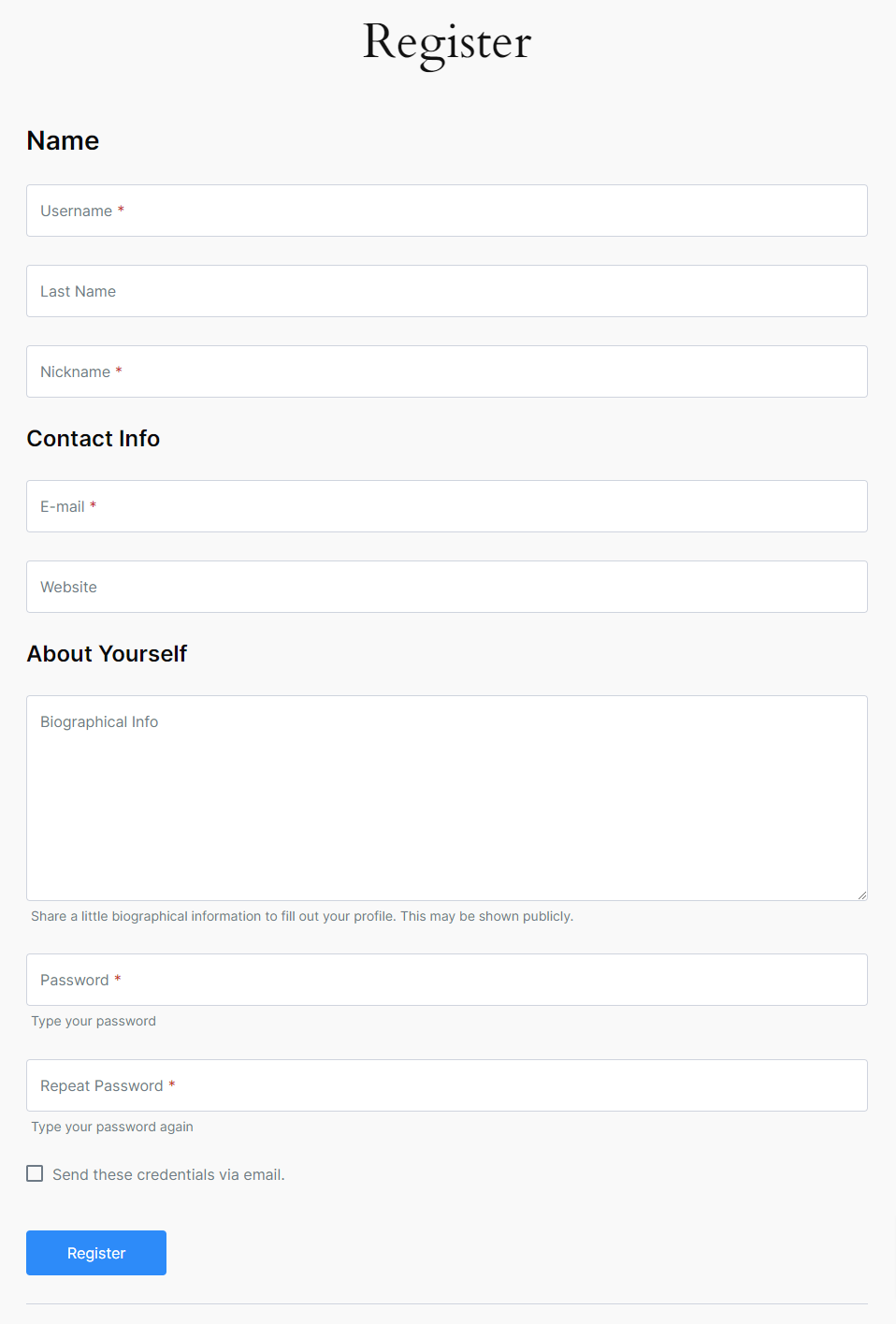Click the 'Send these credentials via email.' label

click(x=168, y=1174)
